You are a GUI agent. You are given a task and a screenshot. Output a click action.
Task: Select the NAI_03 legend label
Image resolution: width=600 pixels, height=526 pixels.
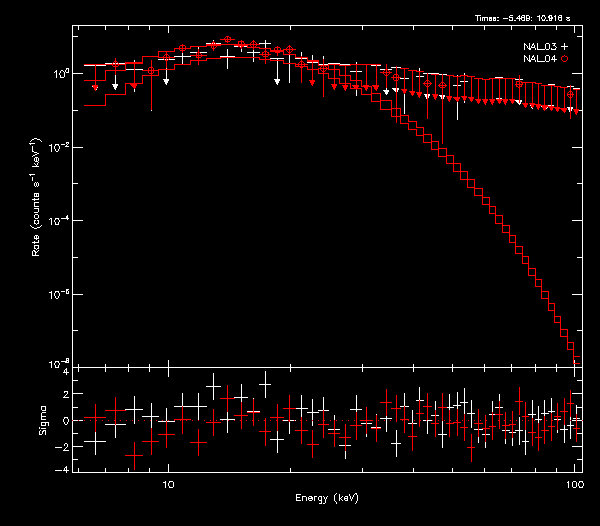tap(539, 47)
